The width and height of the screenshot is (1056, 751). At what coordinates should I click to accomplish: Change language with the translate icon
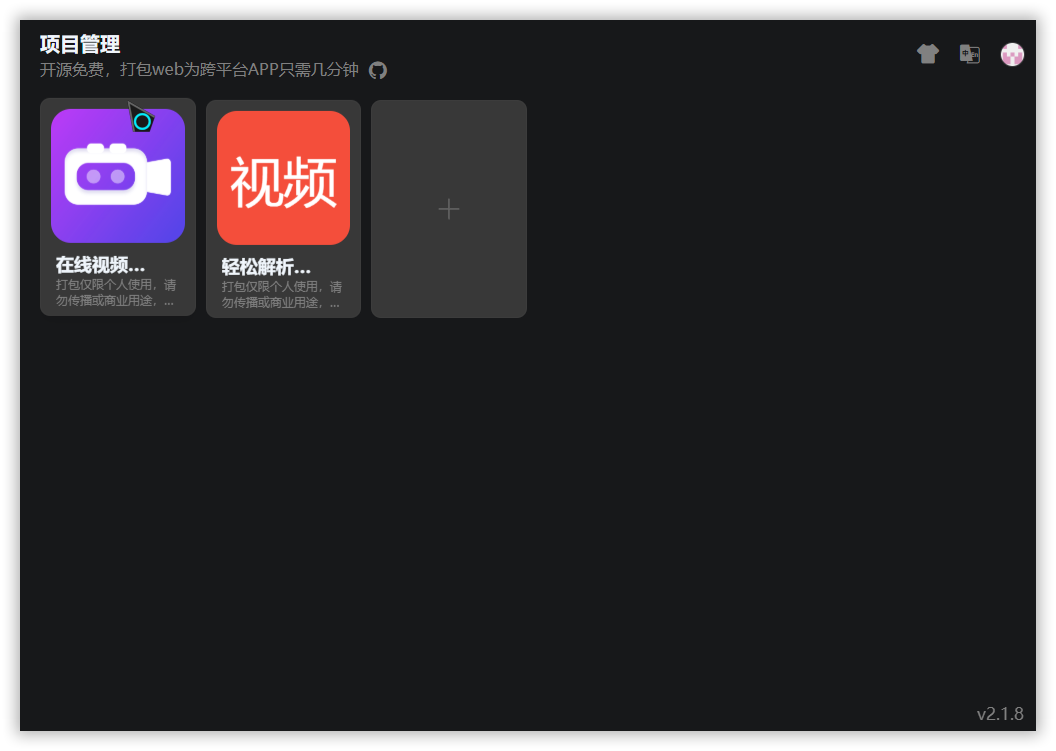coord(970,54)
